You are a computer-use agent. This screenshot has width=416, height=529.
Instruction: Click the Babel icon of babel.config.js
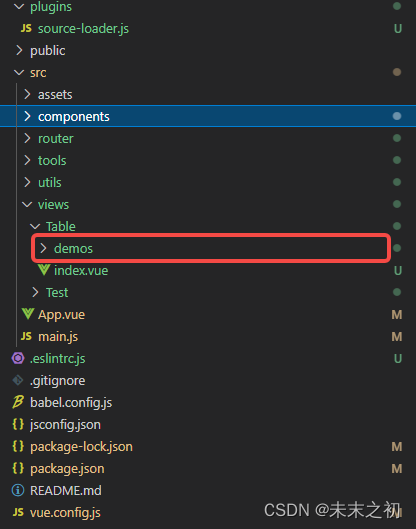tap(18, 402)
